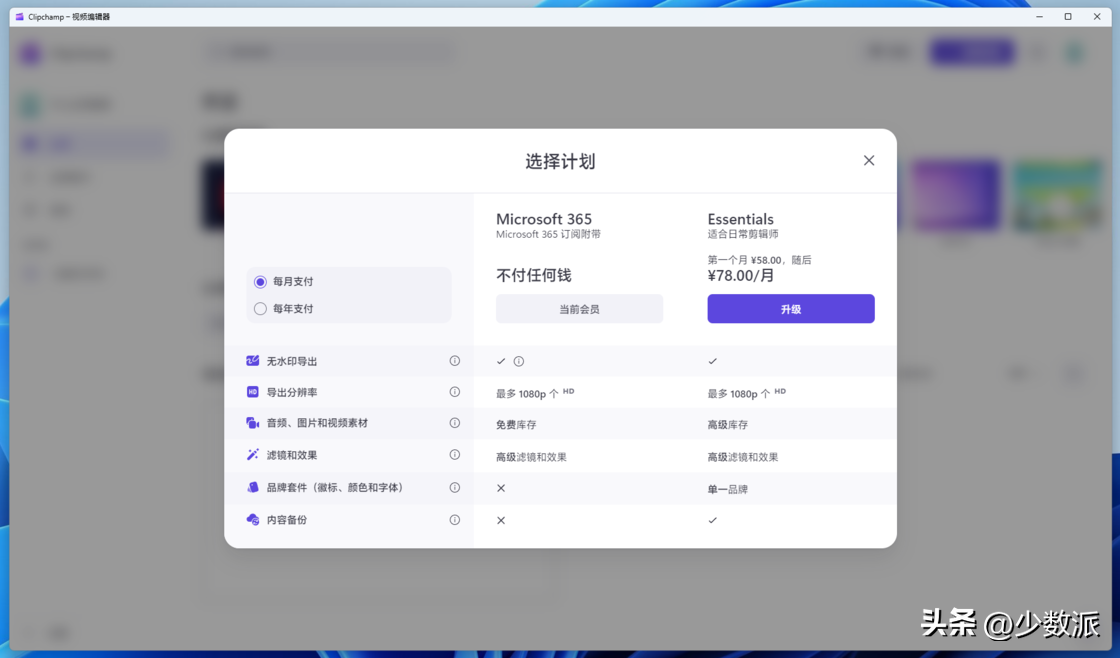Click the Clipchamp icon in title bar
This screenshot has width=1120, height=658.
(x=19, y=17)
